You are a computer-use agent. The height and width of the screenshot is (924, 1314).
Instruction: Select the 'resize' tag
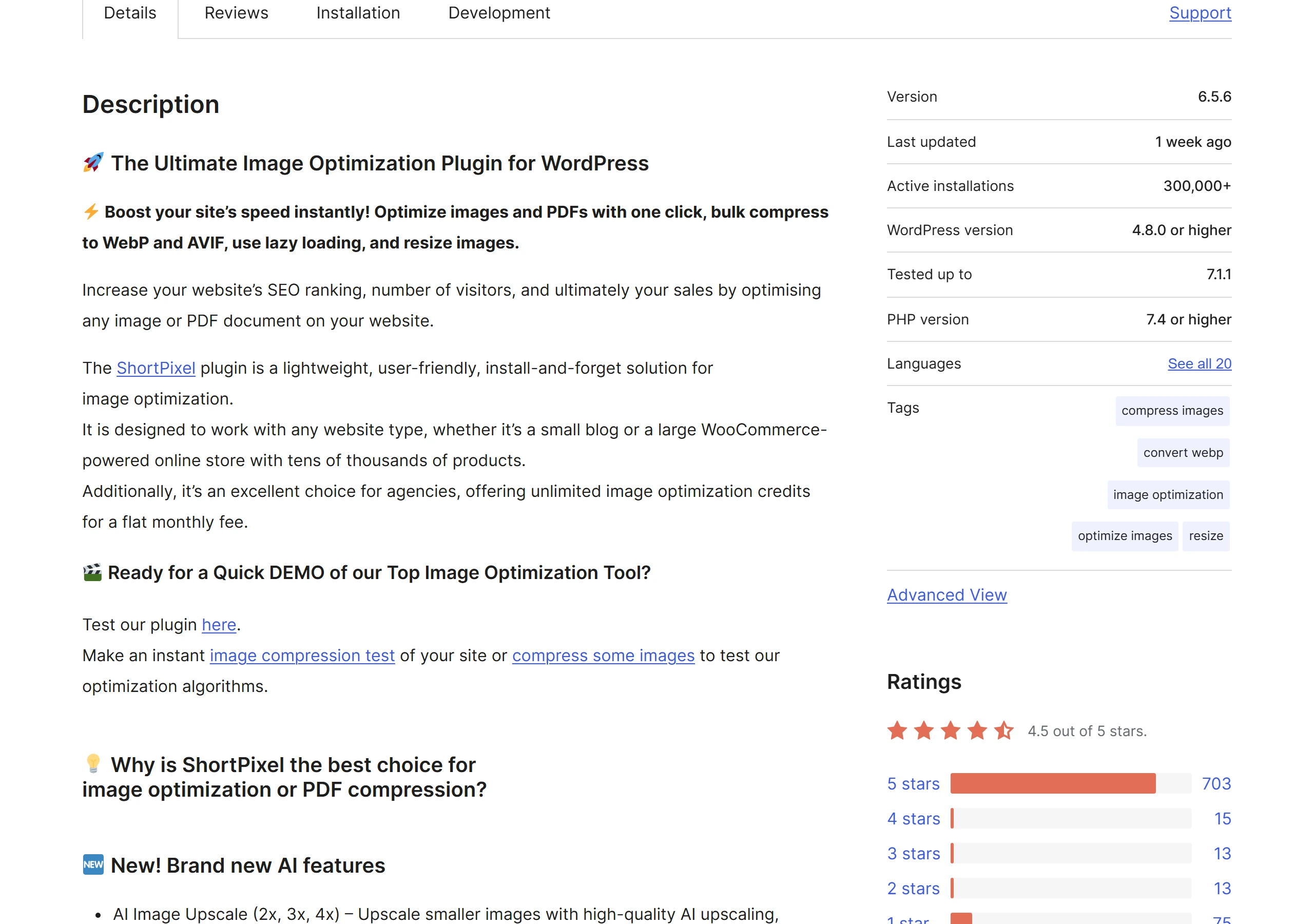coord(1206,536)
